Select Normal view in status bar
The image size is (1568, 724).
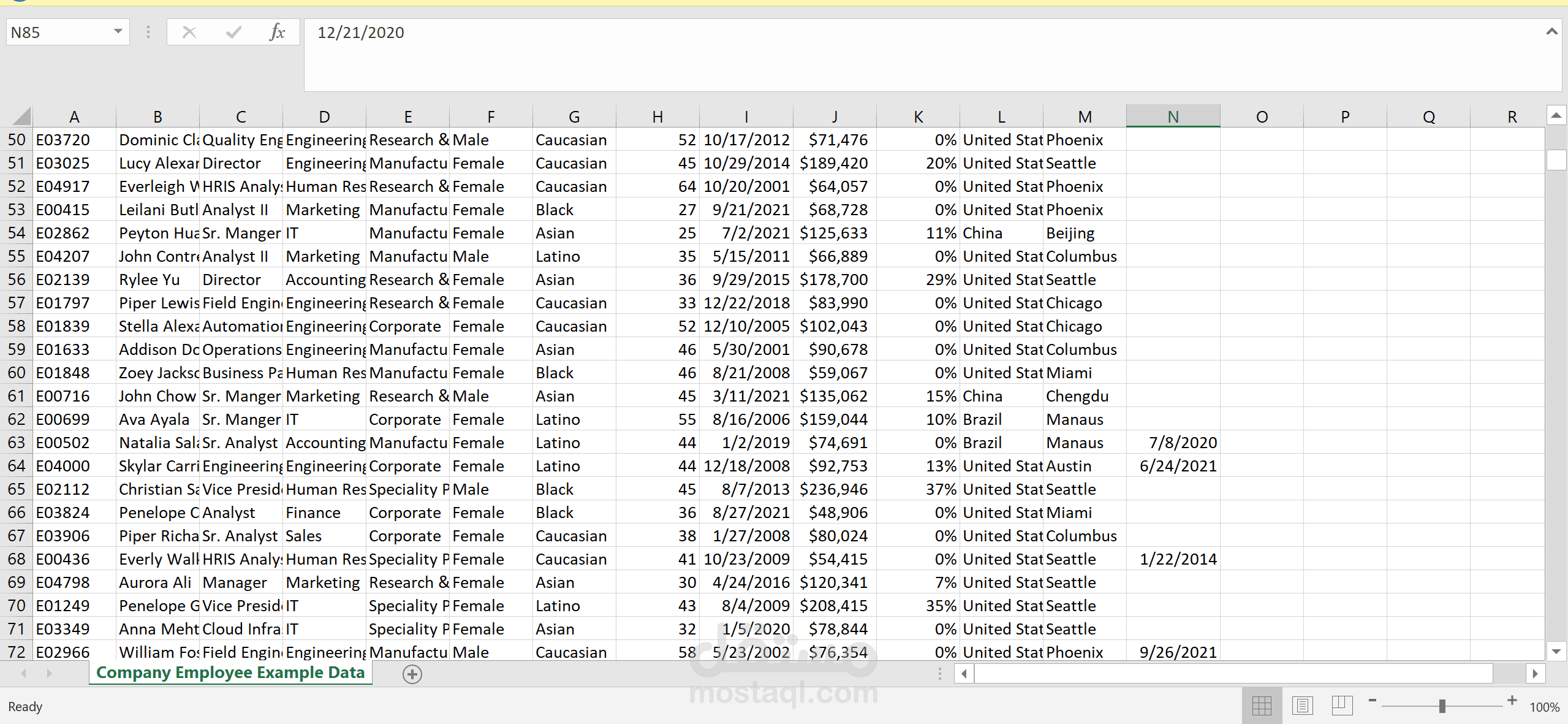coord(1263,705)
